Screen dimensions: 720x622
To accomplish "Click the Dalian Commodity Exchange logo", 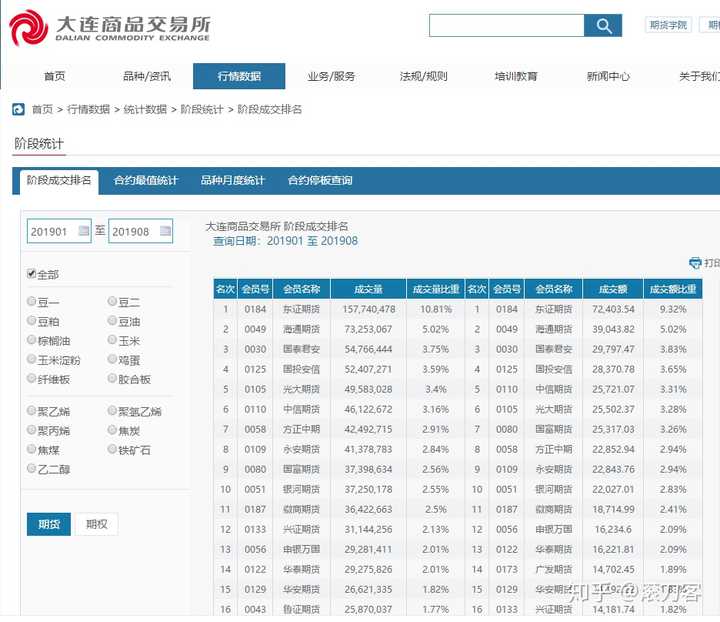I will coord(109,28).
